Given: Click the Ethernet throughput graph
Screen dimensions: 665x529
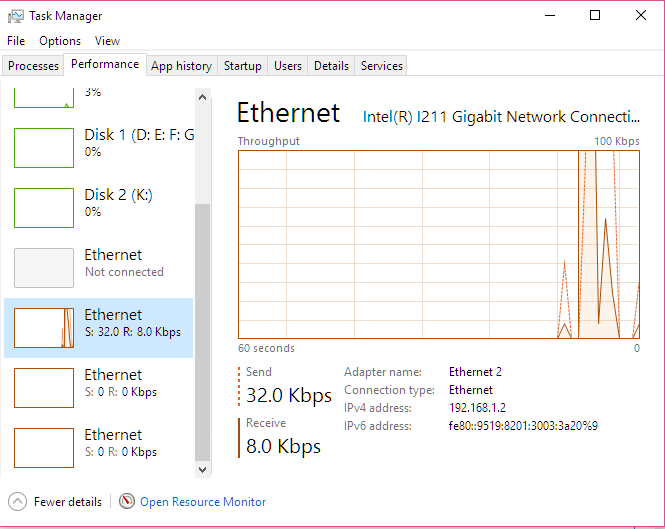Looking at the screenshot, I should coord(439,244).
